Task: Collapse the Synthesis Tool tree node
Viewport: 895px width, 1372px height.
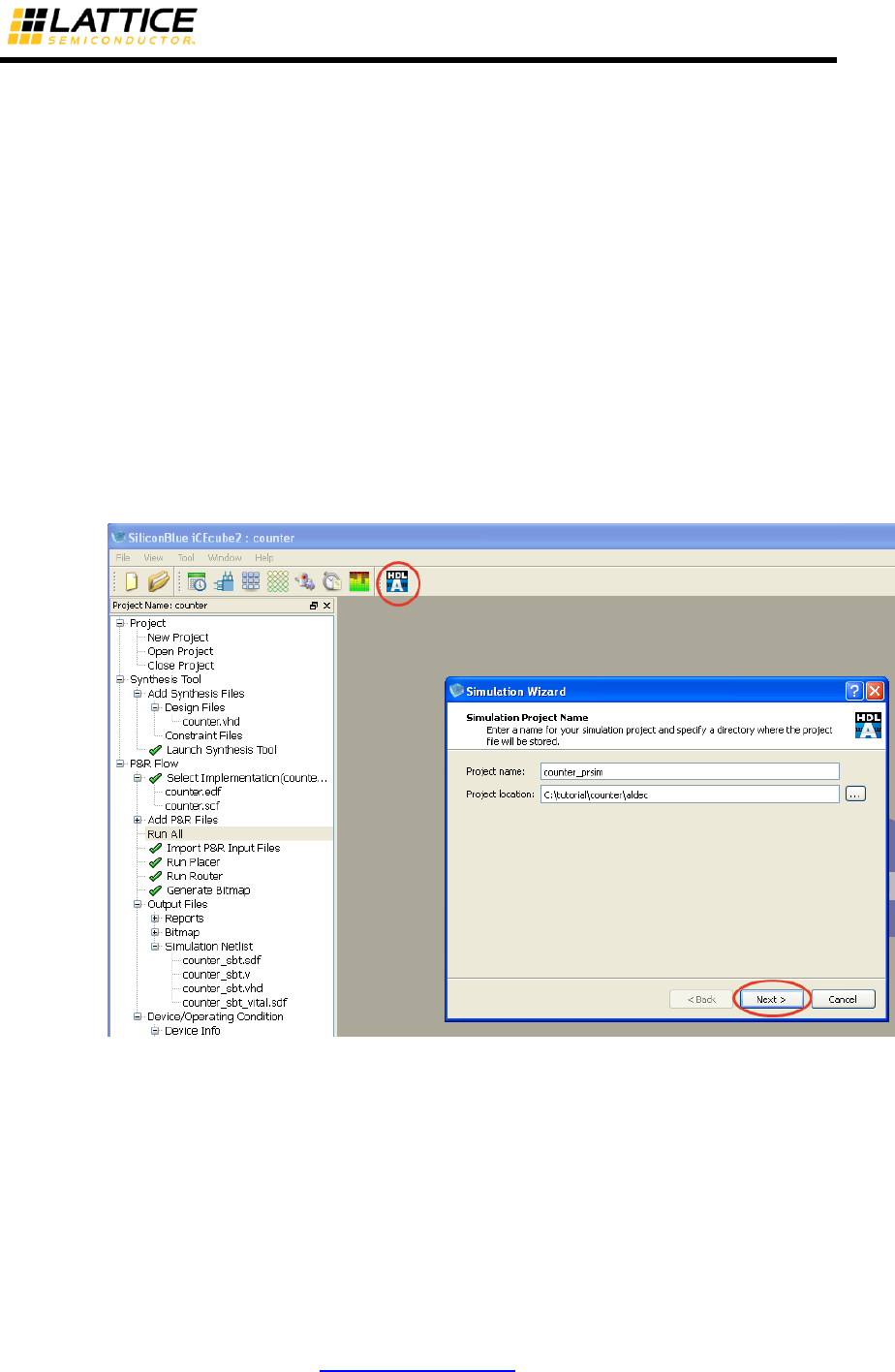Action: point(120,679)
